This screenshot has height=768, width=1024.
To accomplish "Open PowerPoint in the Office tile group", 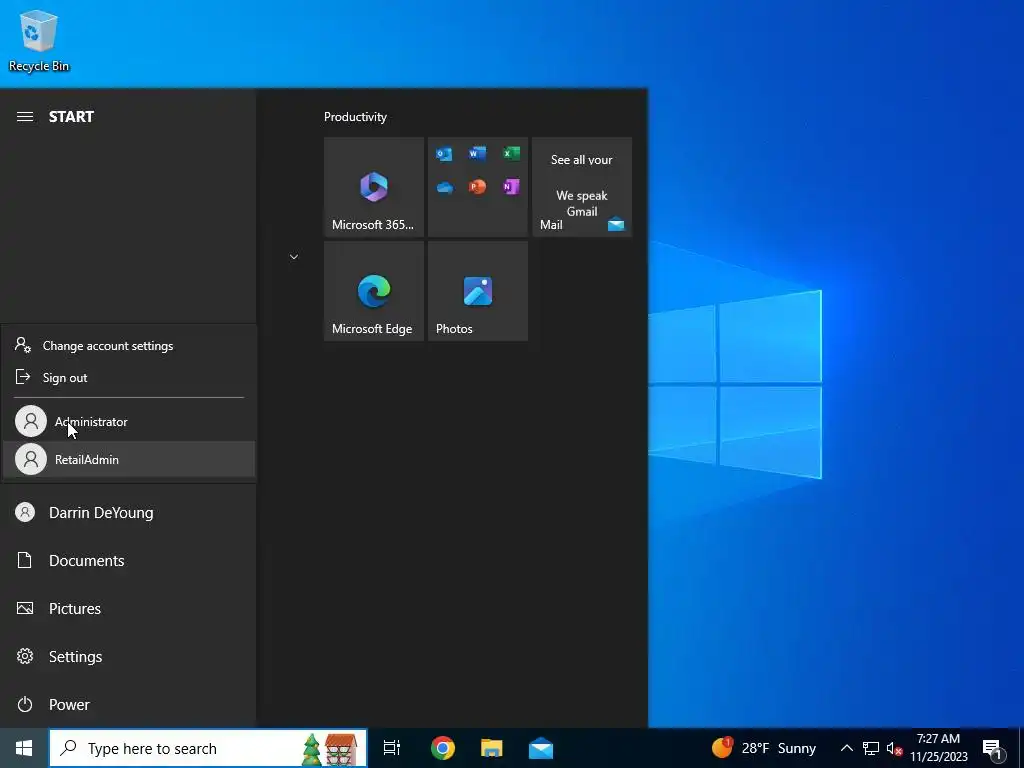I will (477, 187).
